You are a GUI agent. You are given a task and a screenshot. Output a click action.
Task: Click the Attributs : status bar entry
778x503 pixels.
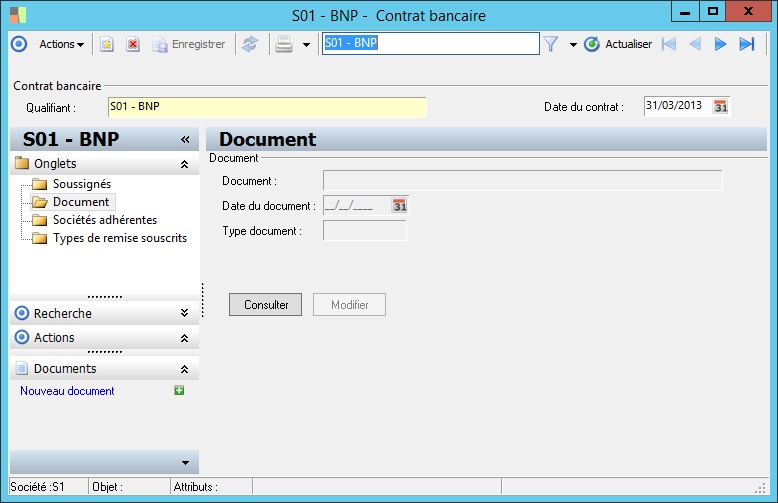tap(195, 487)
